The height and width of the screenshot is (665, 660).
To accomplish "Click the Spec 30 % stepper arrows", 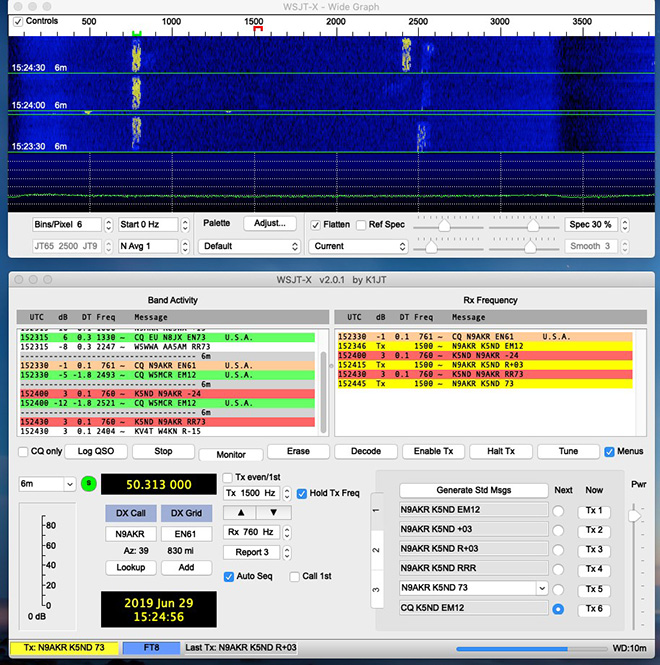I will (625, 225).
